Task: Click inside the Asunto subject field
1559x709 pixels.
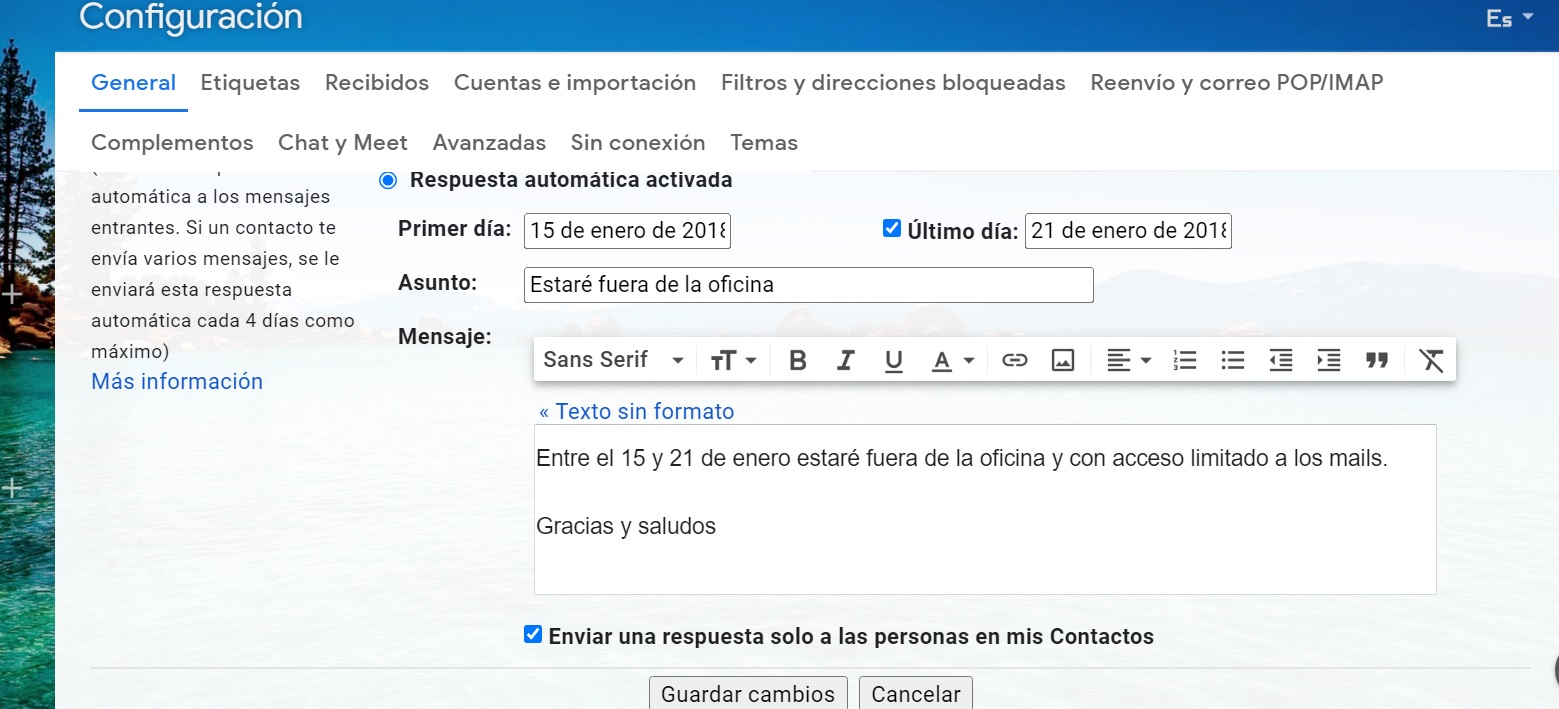Action: (x=808, y=285)
